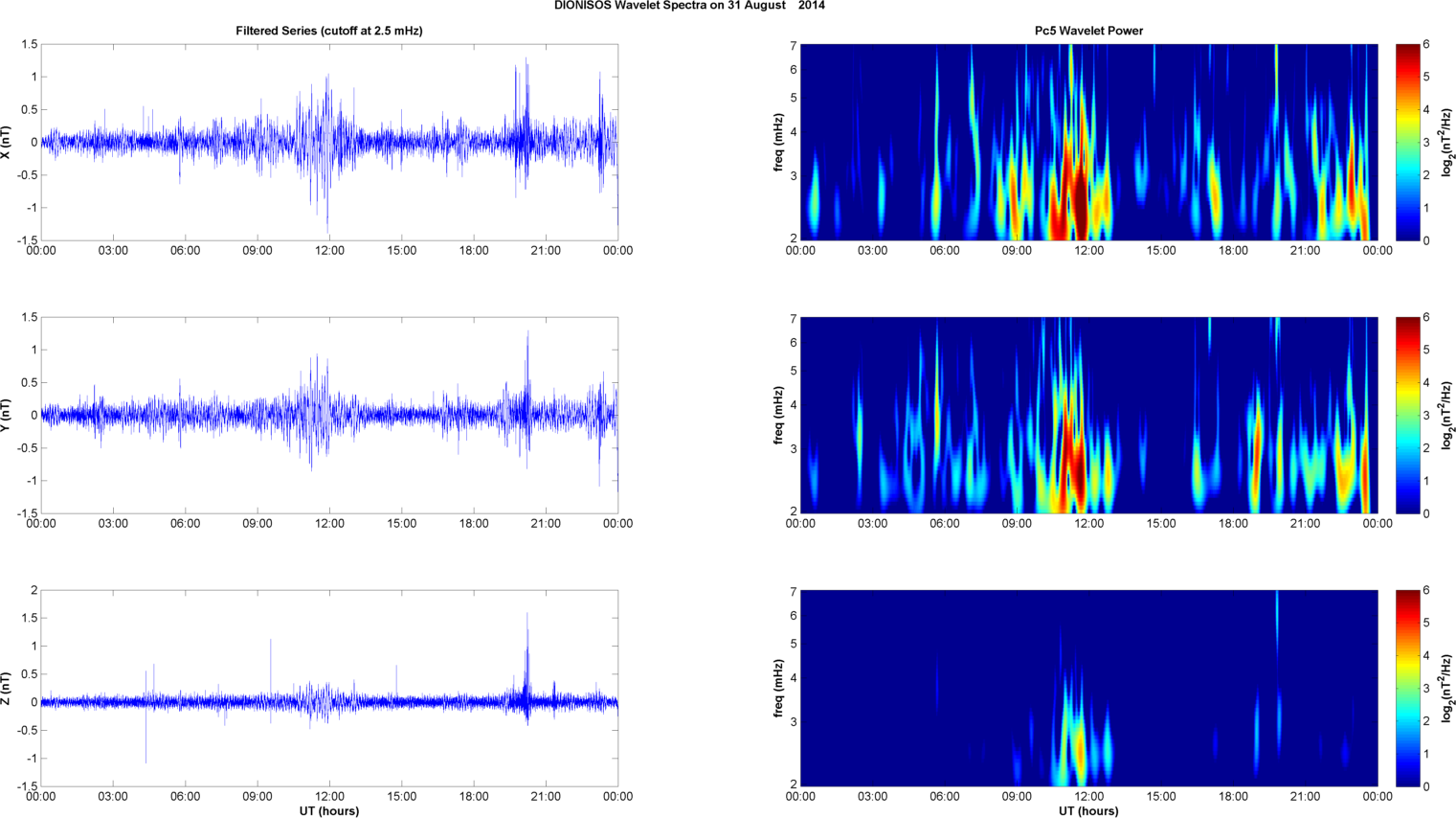
Task: Click the value 2 on the Z series y-axis
Action: click(x=34, y=591)
